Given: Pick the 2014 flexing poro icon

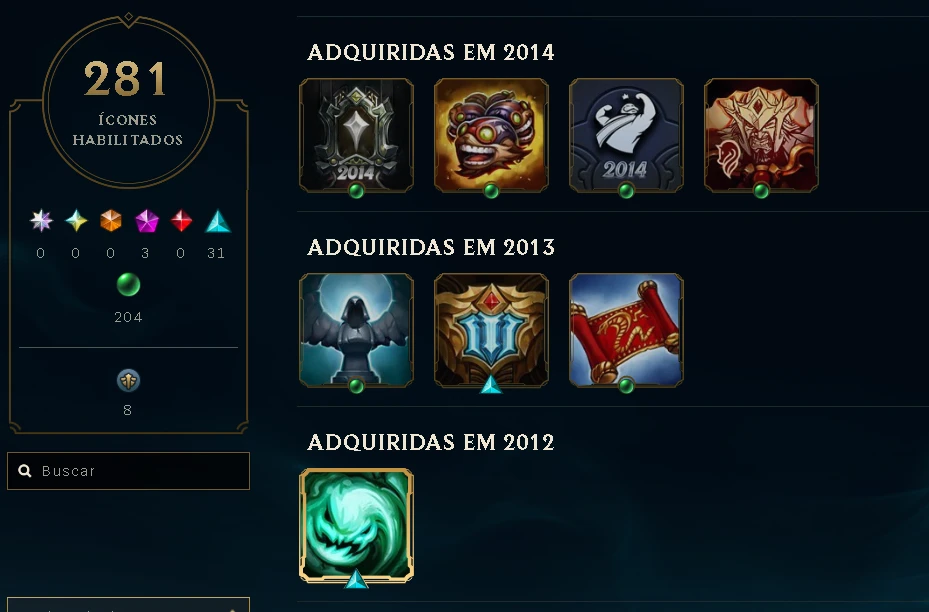Looking at the screenshot, I should coord(626,136).
